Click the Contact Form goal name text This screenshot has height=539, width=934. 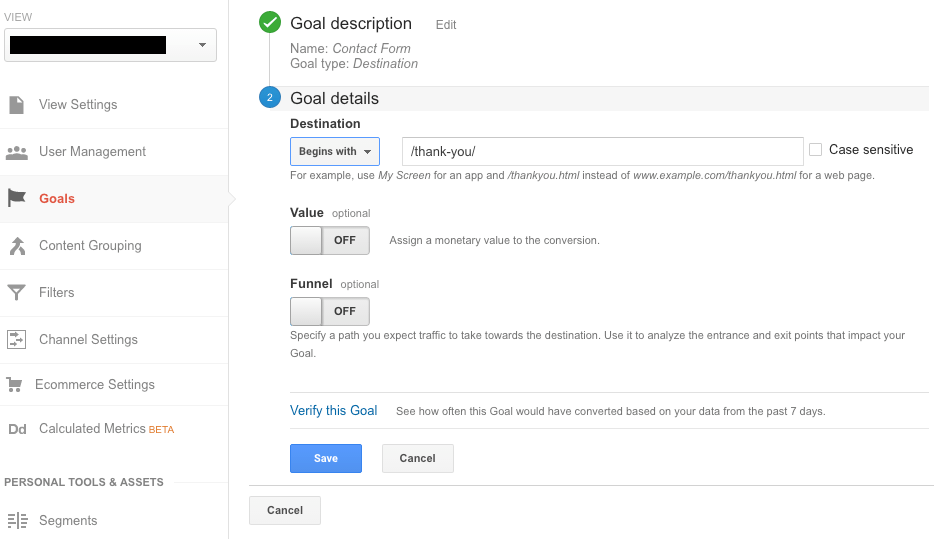click(371, 48)
